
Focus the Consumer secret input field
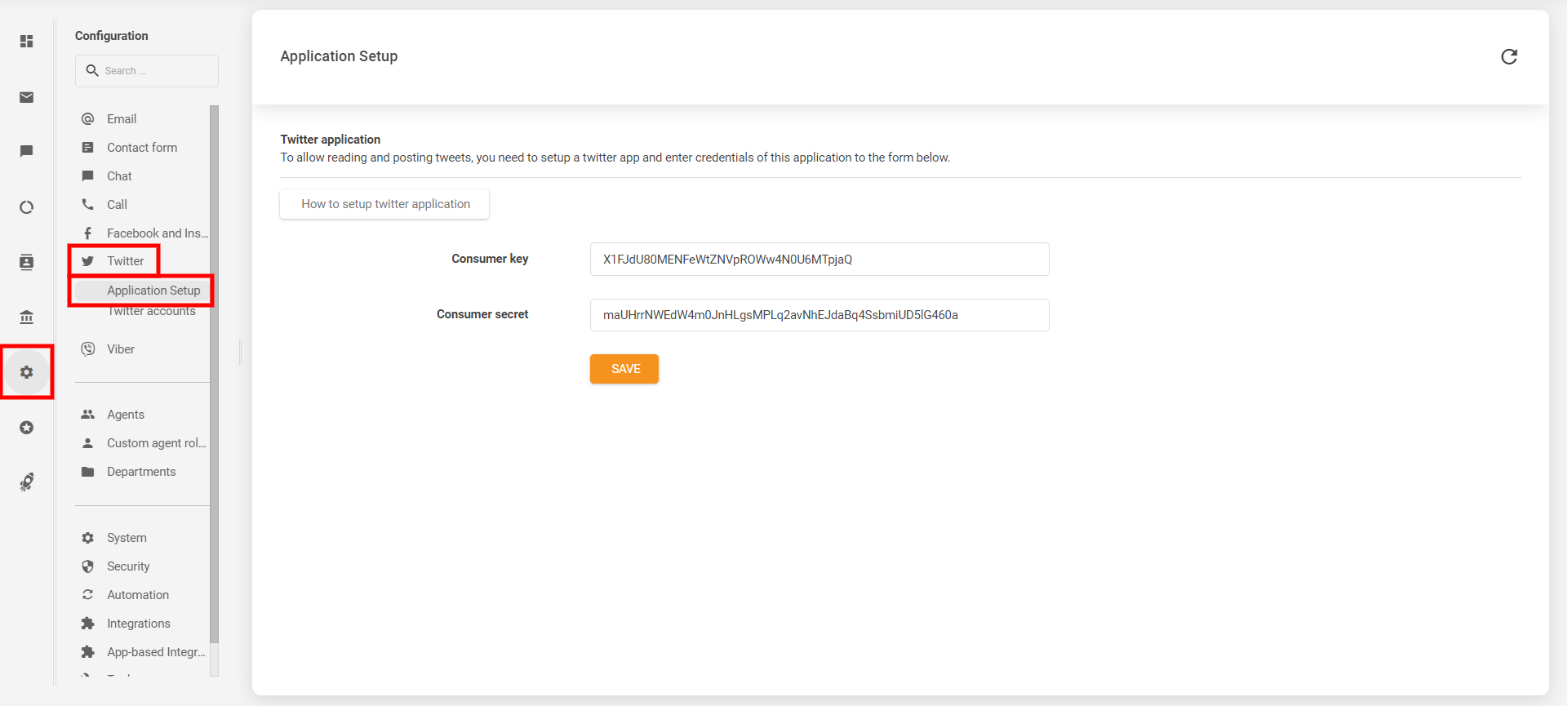tap(819, 315)
